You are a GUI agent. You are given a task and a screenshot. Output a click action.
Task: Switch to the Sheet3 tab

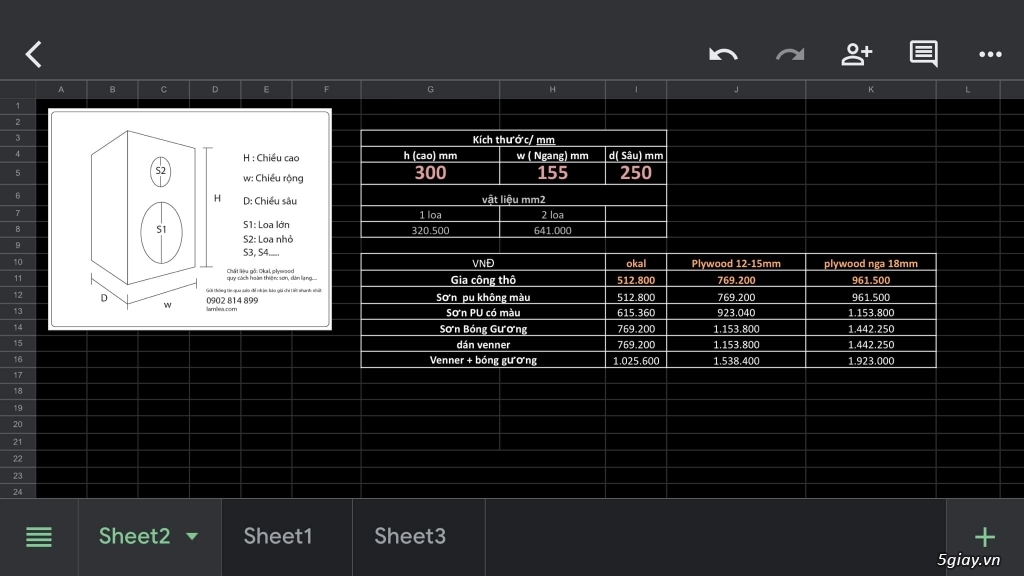click(x=410, y=536)
